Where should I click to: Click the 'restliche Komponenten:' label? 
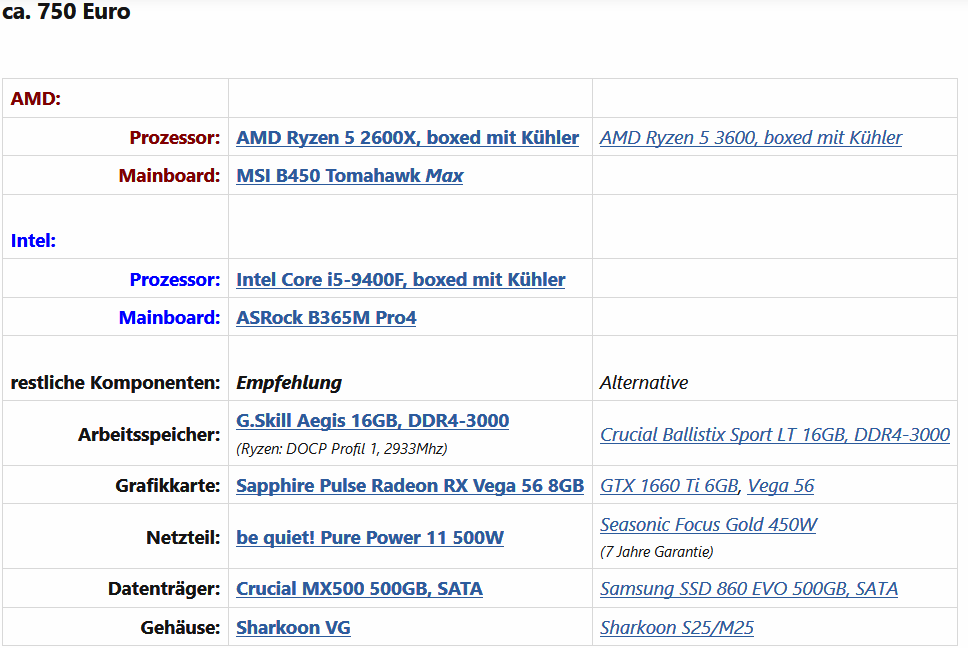115,383
